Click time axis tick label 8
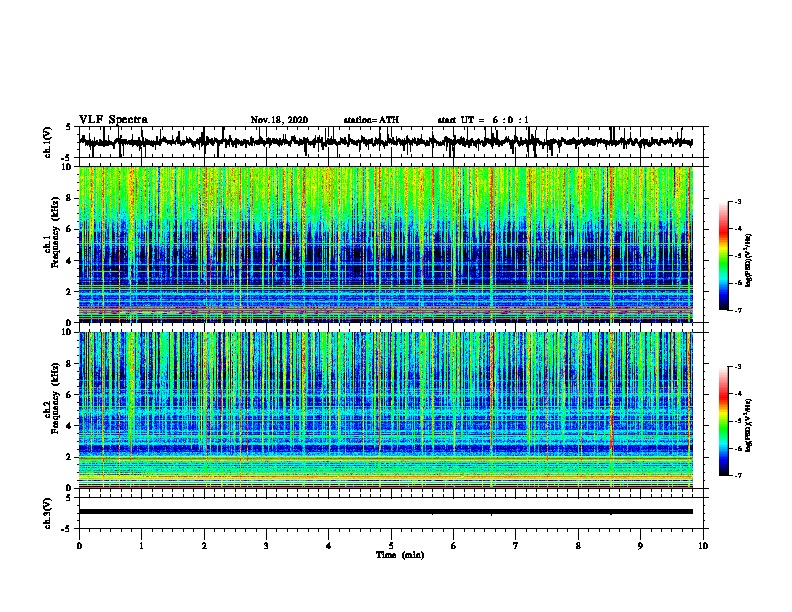The width and height of the screenshot is (792, 612). pos(578,546)
